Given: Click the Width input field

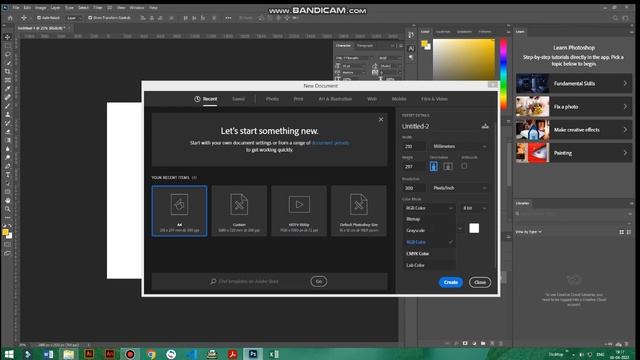Looking at the screenshot, I should coord(413,146).
